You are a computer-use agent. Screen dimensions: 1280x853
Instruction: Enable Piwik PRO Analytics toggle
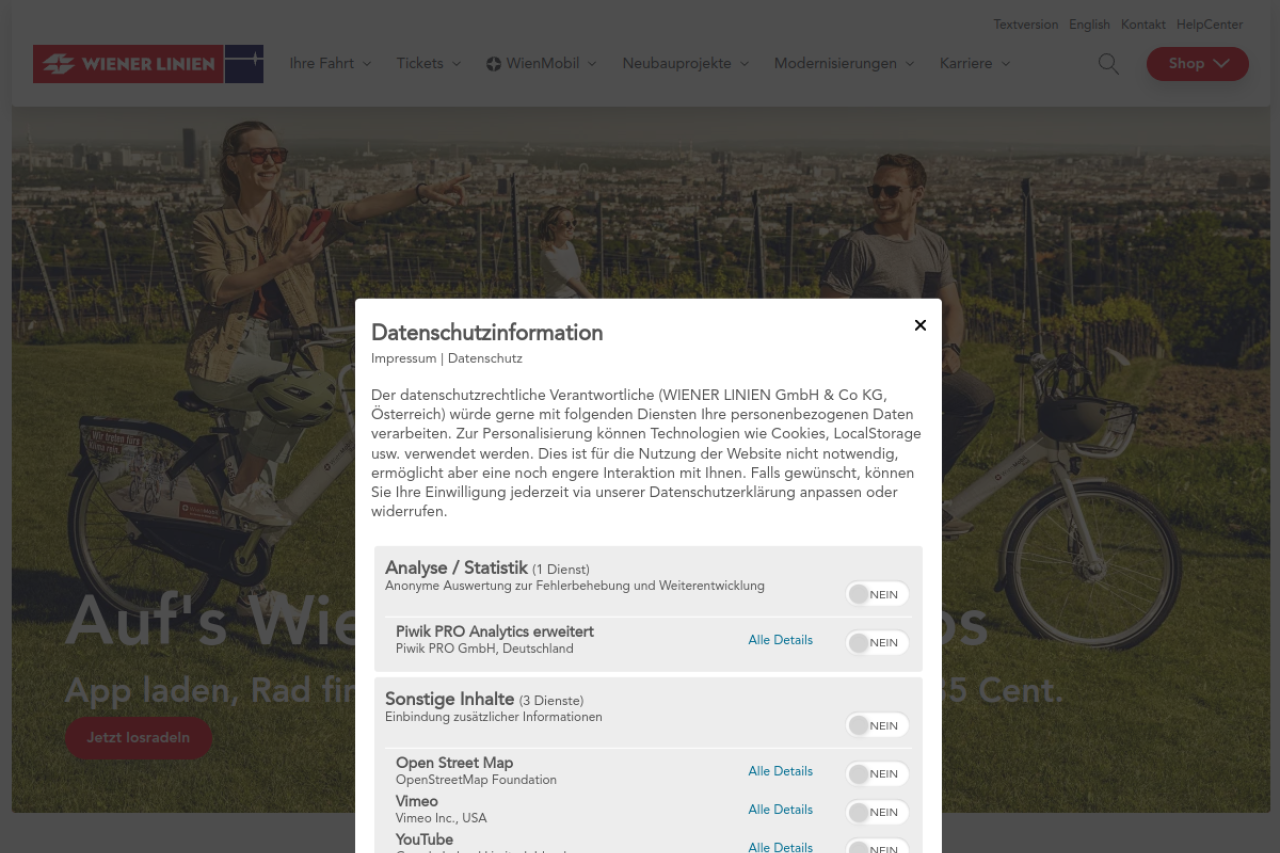coord(877,643)
